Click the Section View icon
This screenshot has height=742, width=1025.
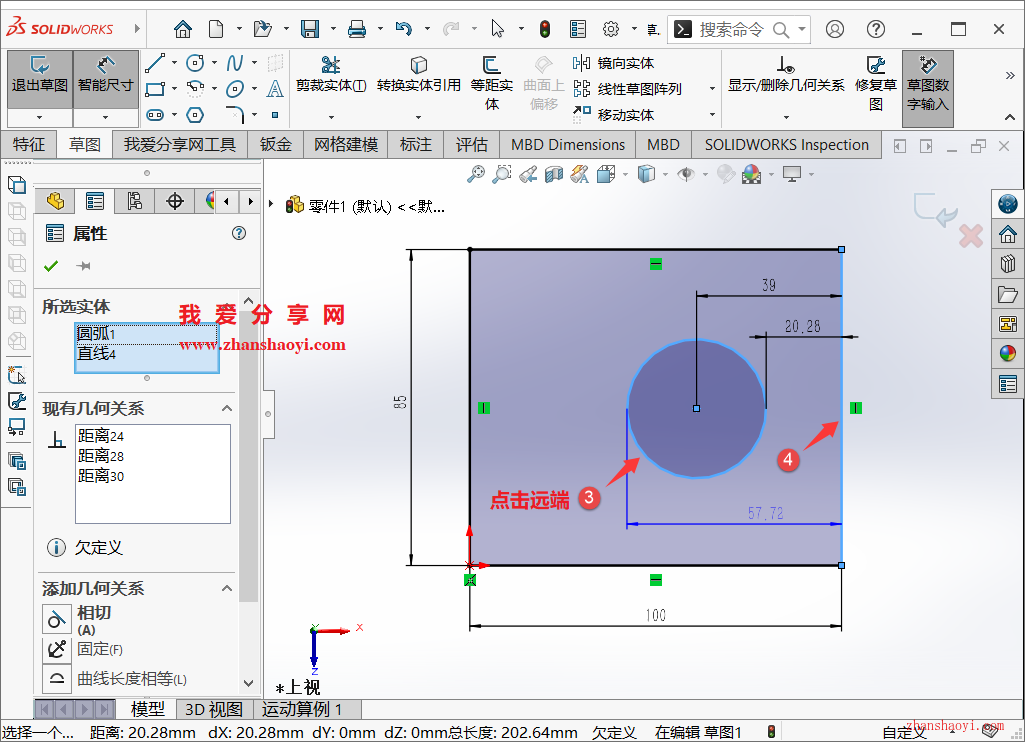[x=554, y=174]
